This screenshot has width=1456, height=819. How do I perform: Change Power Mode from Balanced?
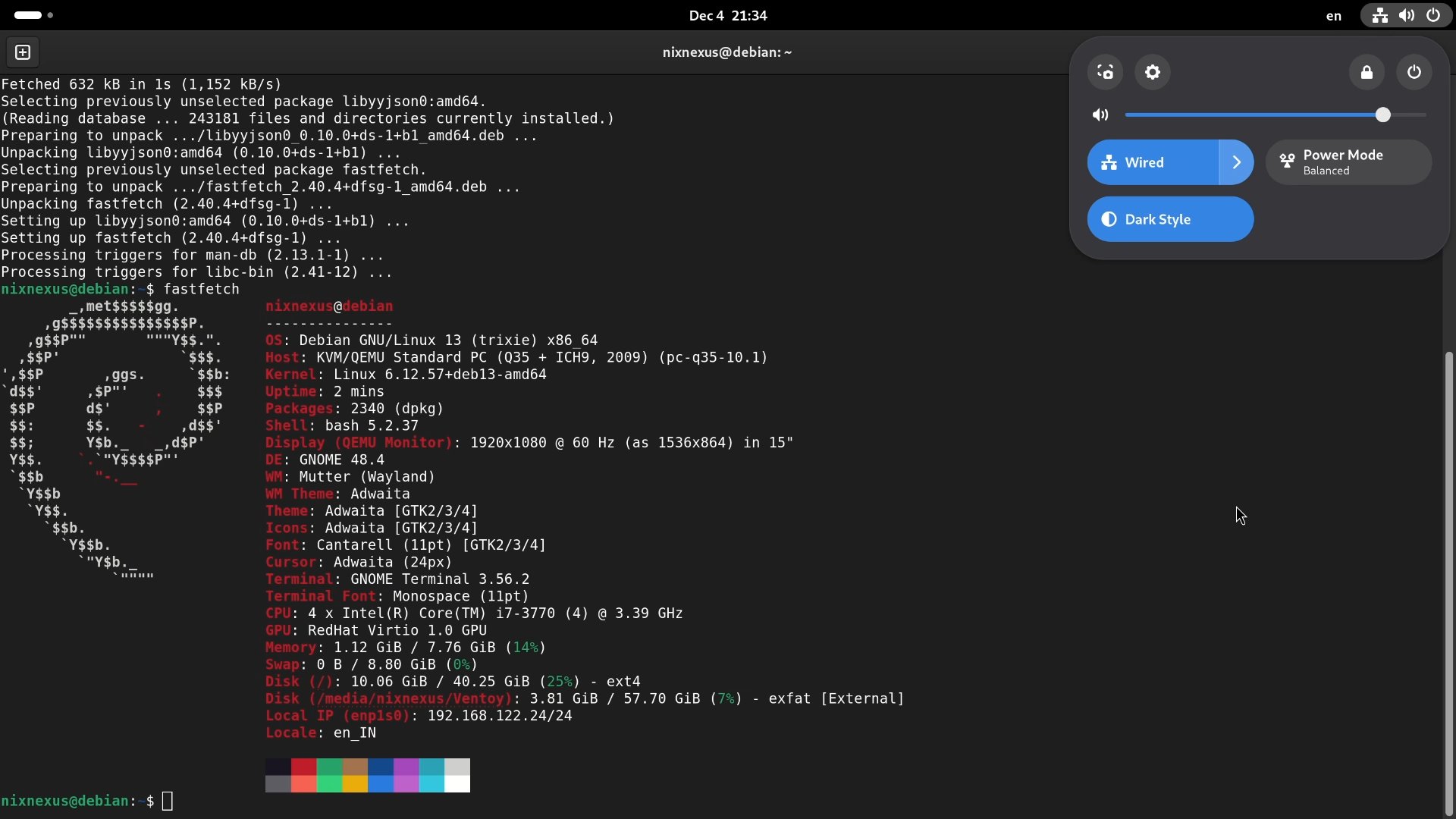1349,162
